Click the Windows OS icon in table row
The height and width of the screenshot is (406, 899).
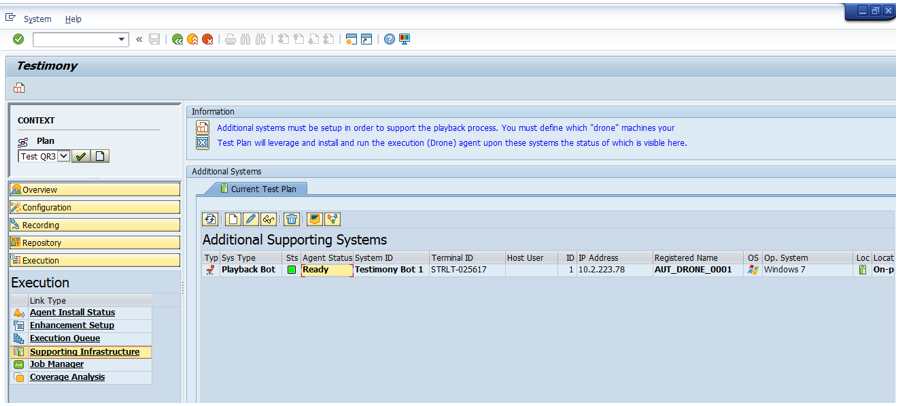(753, 270)
